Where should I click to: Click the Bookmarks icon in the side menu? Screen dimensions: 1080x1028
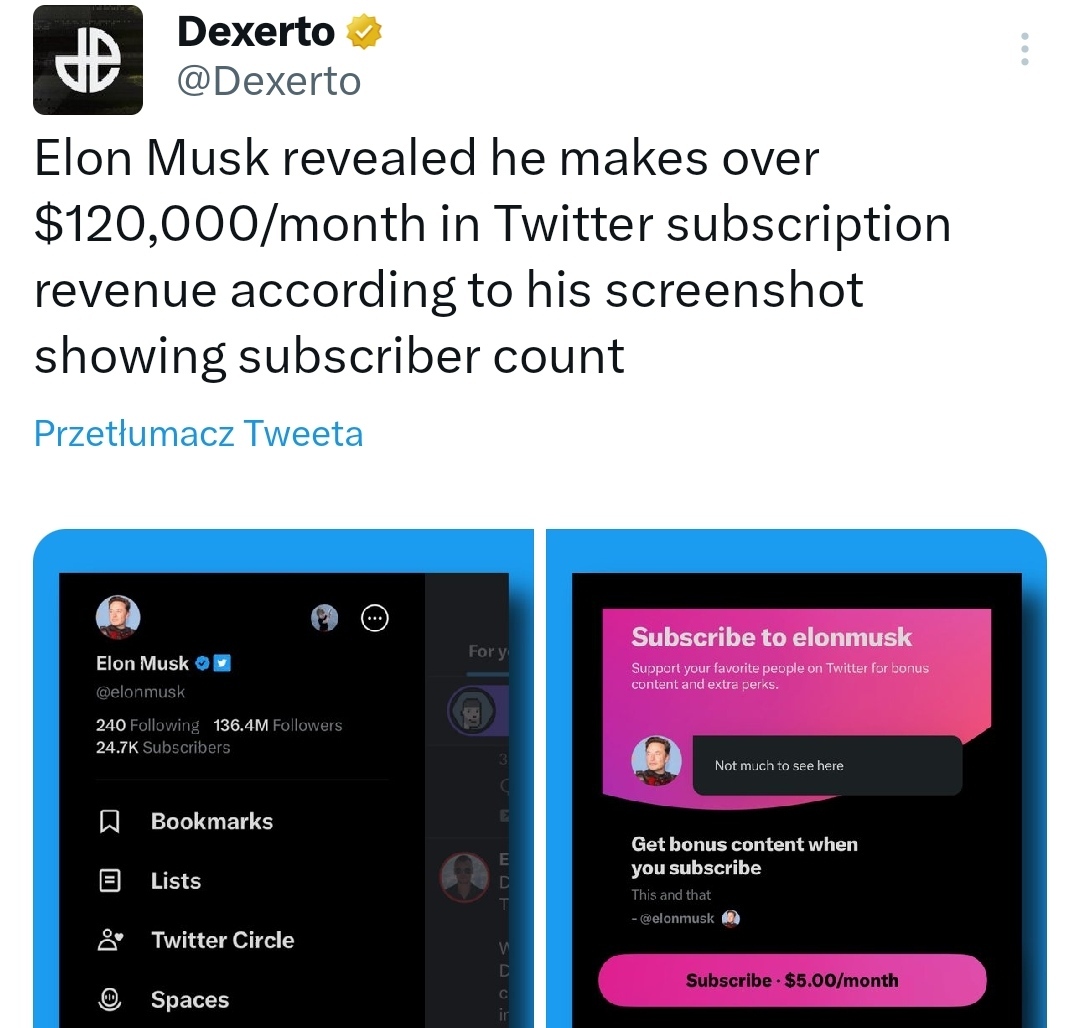tap(110, 821)
